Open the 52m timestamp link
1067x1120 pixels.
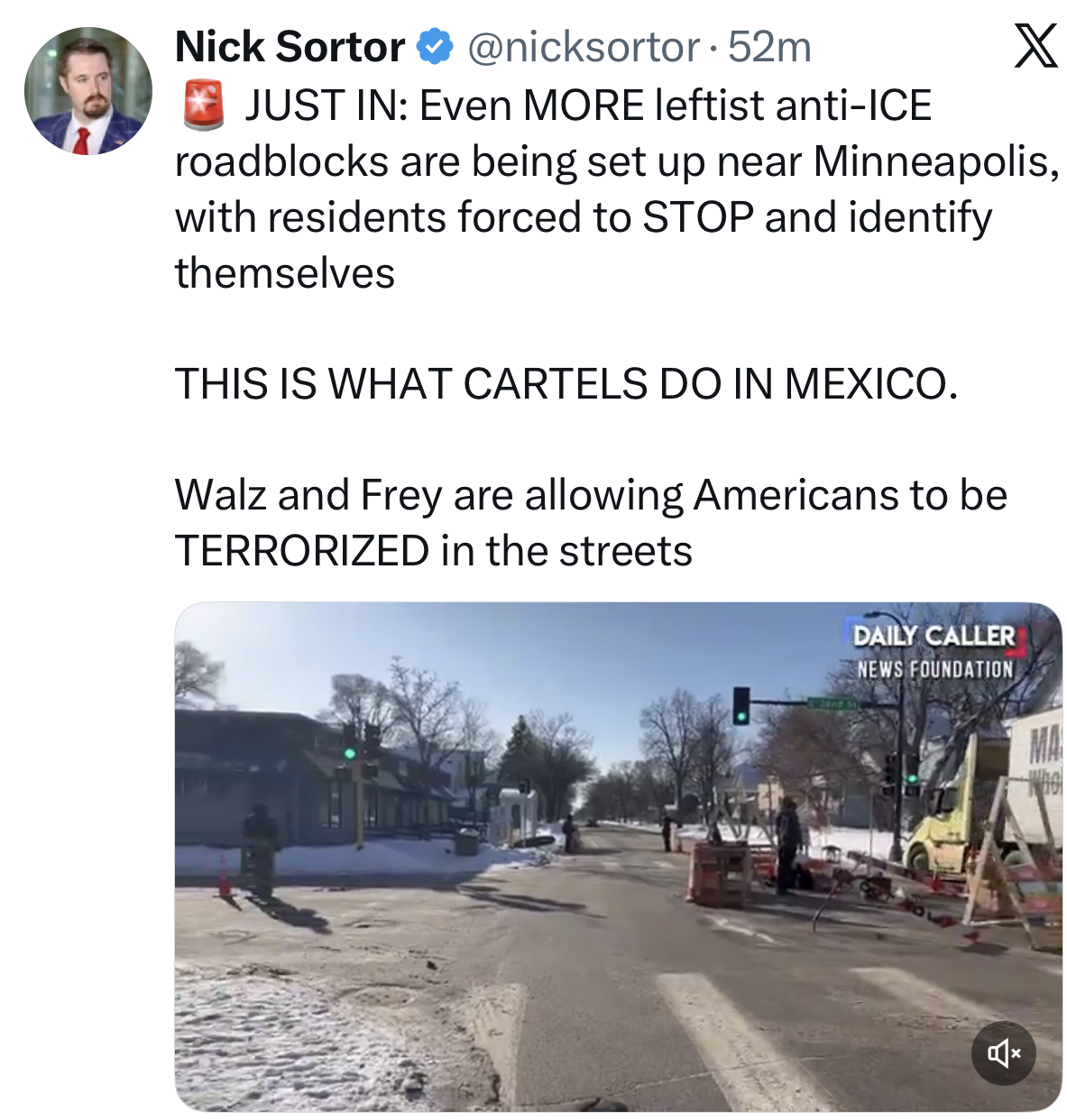tap(769, 47)
